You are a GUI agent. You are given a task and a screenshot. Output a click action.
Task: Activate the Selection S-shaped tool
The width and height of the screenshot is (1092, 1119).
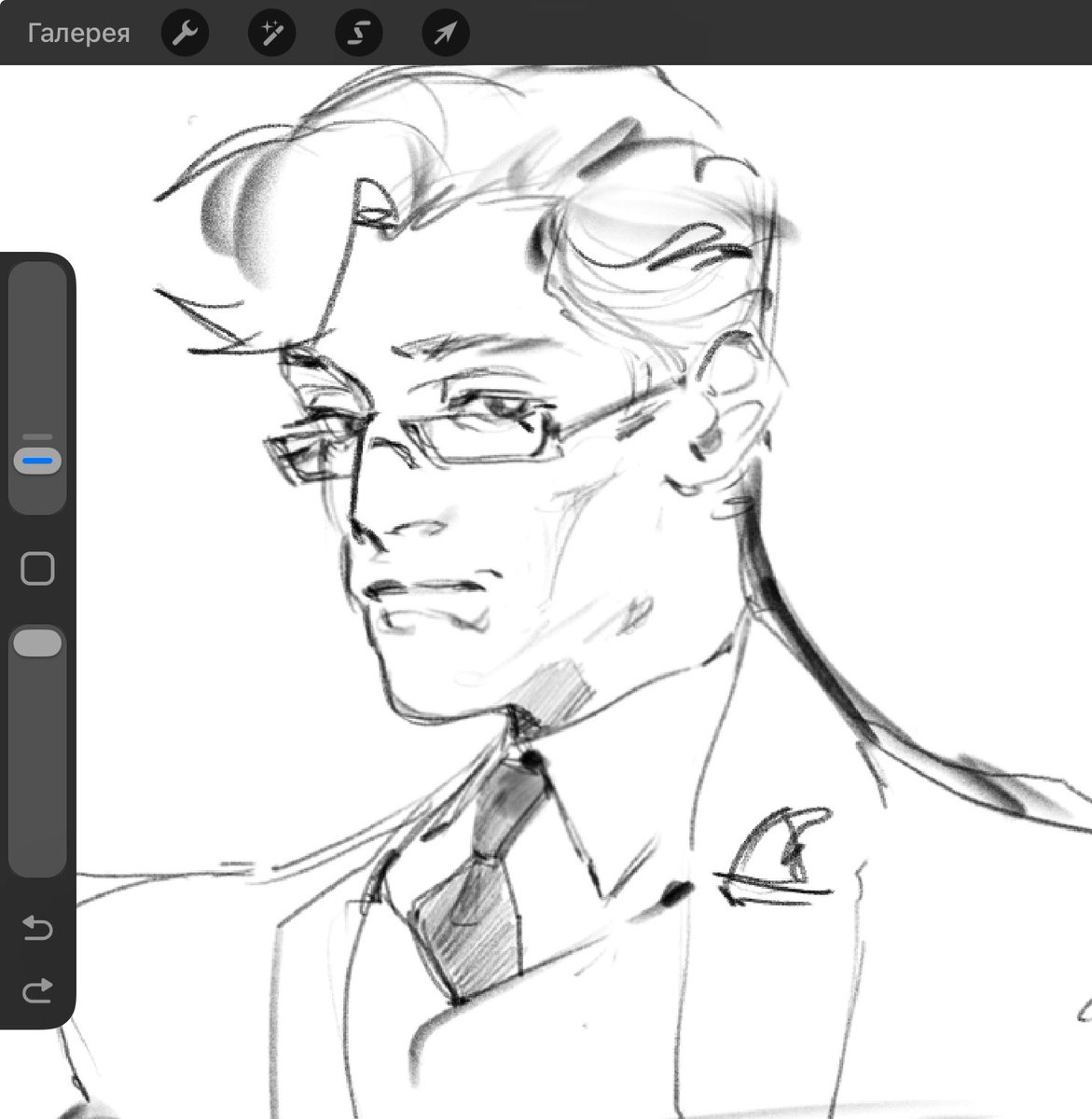[359, 34]
